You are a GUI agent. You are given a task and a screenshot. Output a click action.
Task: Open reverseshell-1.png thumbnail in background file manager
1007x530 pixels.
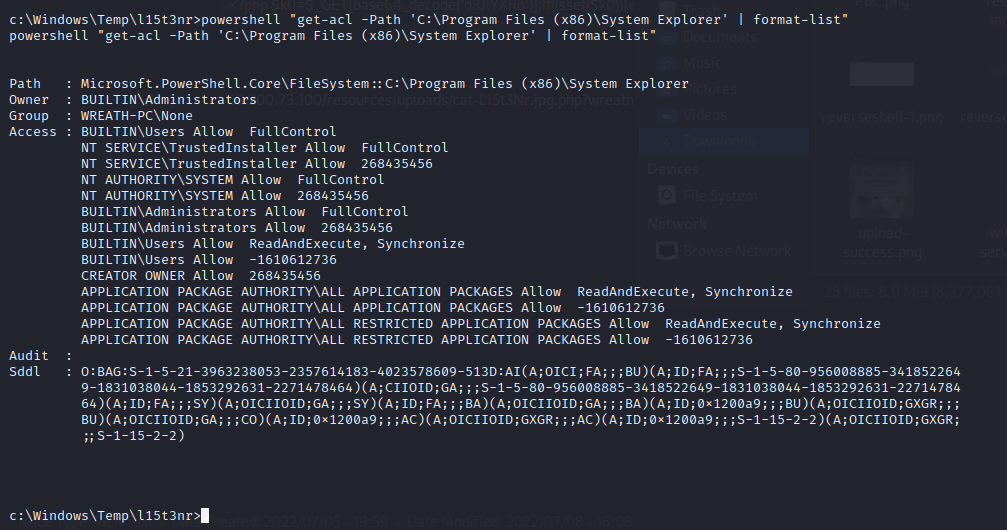pyautogui.click(x=882, y=75)
